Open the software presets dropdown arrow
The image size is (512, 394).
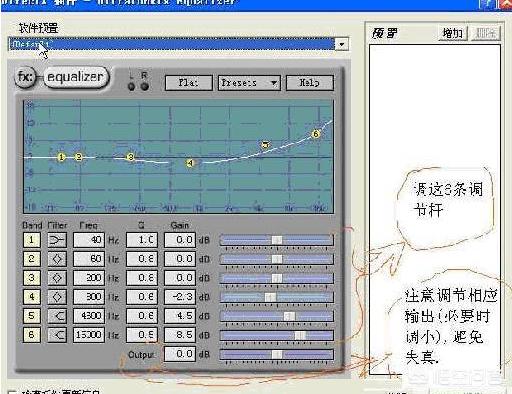(x=342, y=44)
